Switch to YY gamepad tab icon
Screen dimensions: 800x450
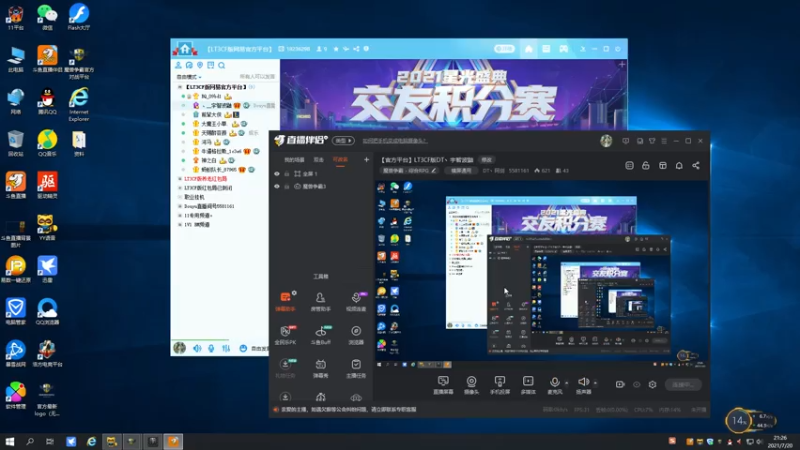pos(563,49)
